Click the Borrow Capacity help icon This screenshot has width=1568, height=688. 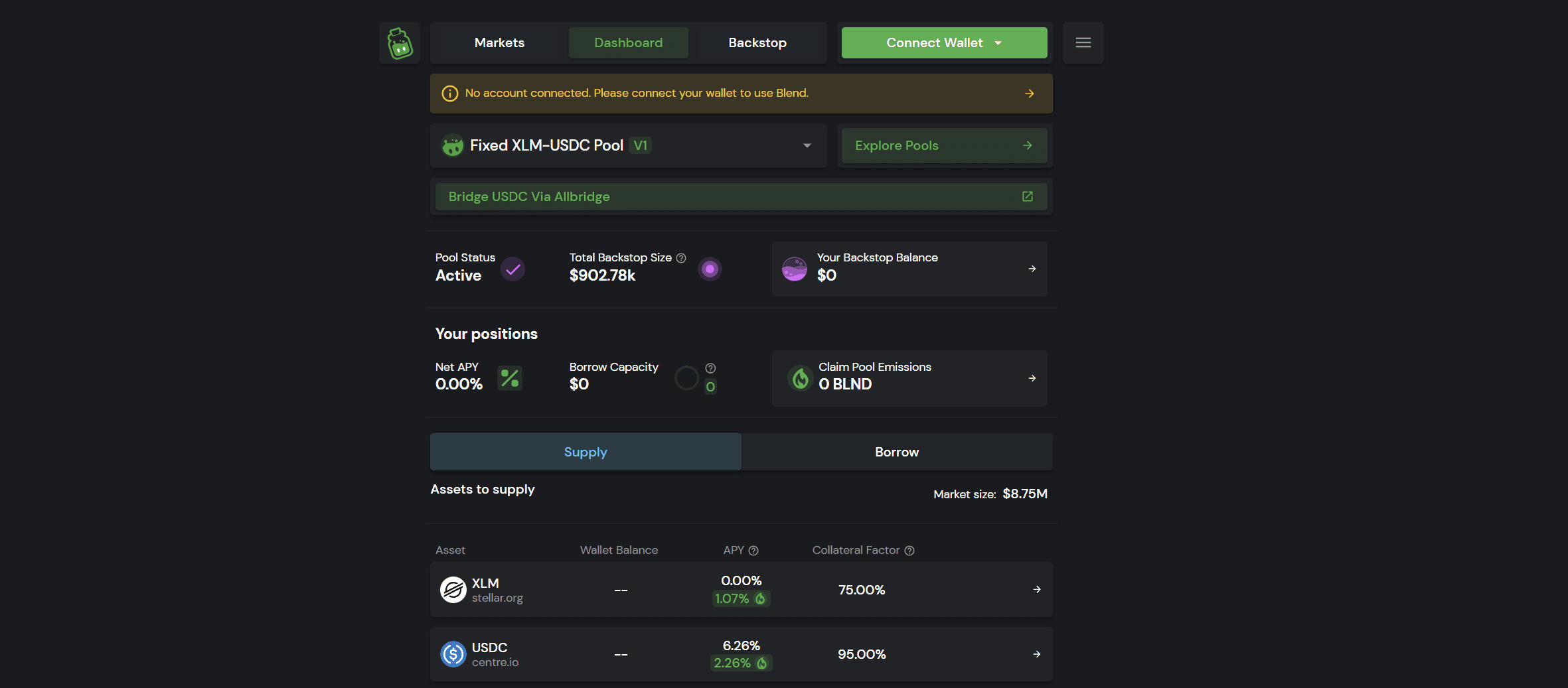(710, 368)
